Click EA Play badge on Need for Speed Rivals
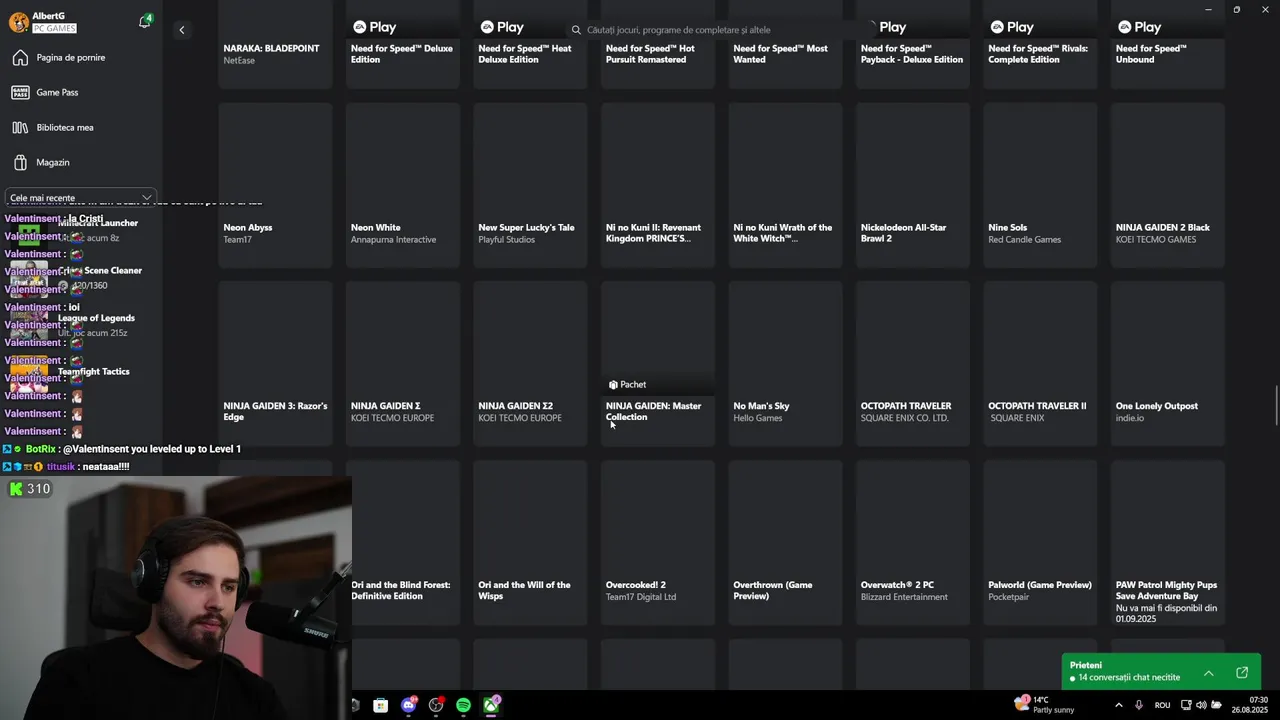 click(1011, 27)
